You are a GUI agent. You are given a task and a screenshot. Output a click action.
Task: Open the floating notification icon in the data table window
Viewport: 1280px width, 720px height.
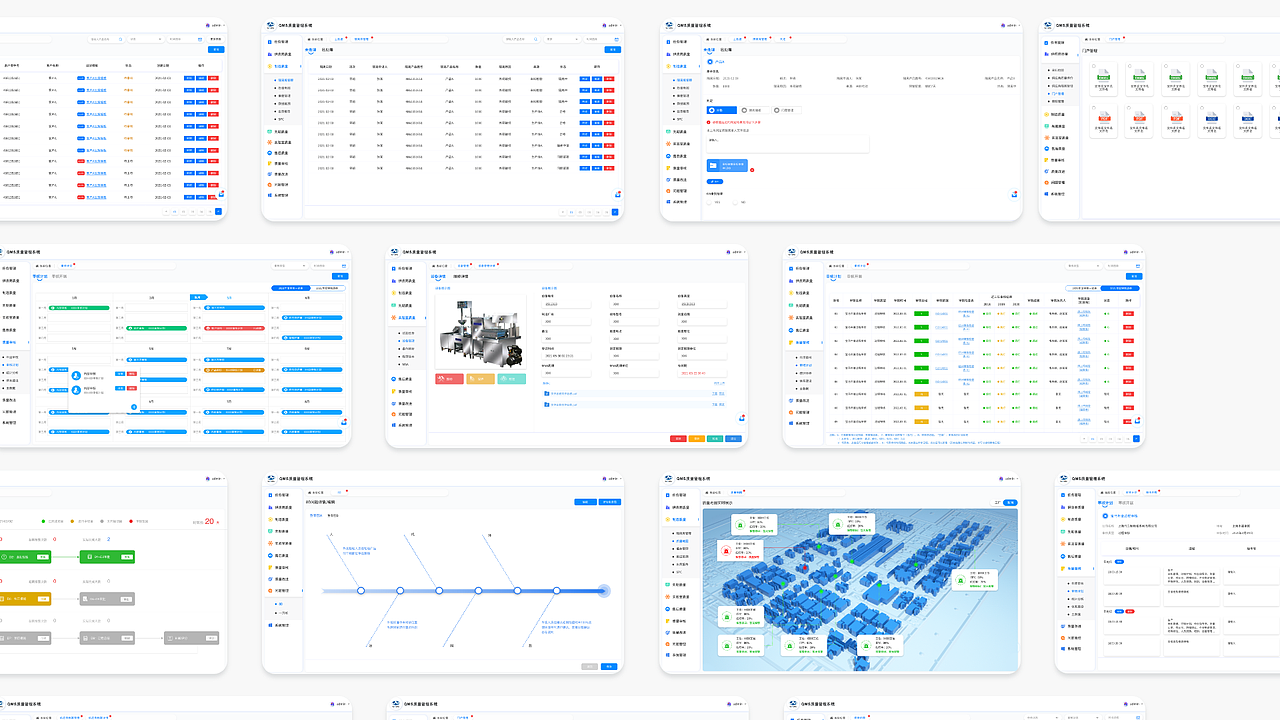point(617,195)
